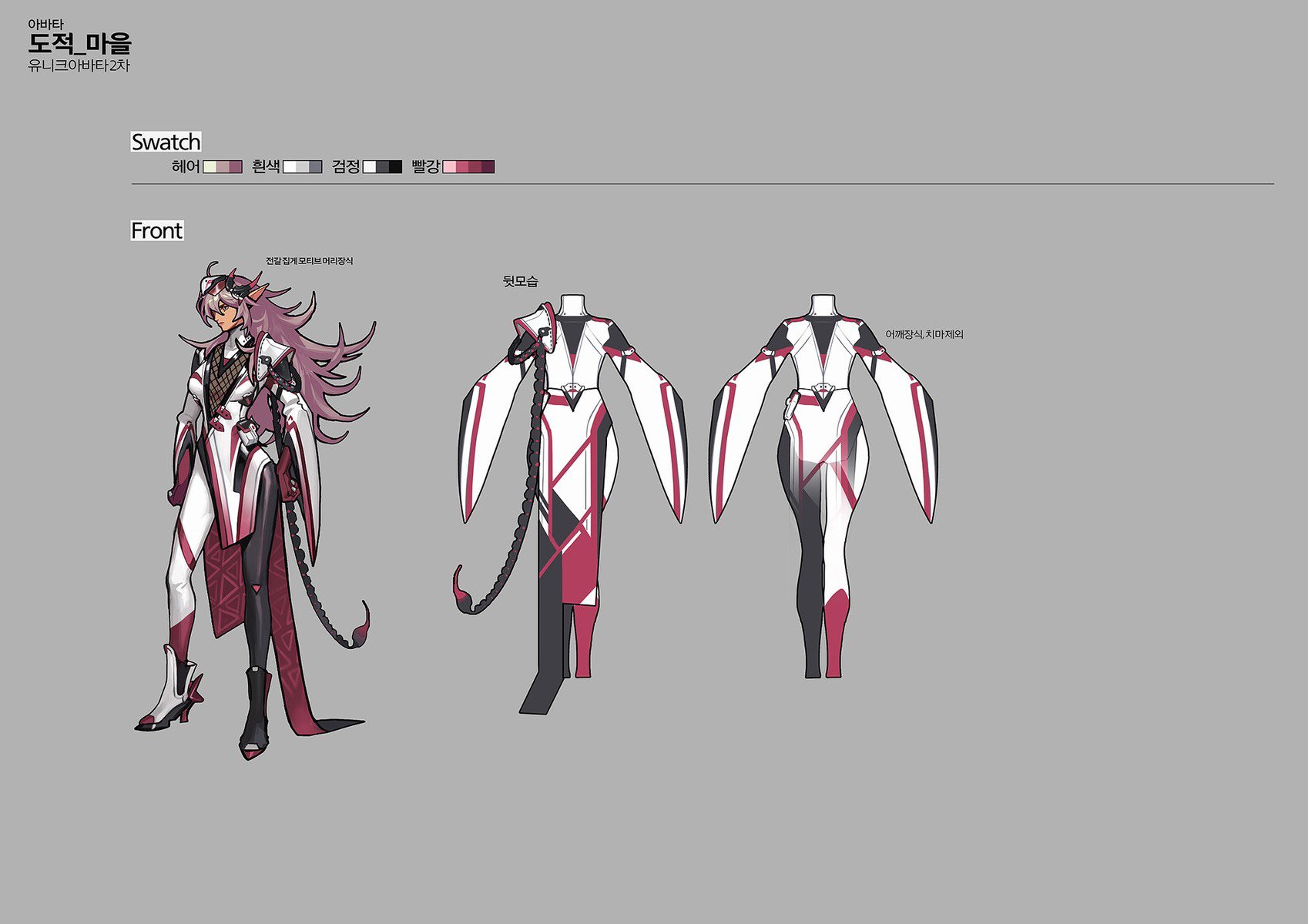This screenshot has width=1308, height=924.
Task: Click the Swatch section heading
Action: coord(166,142)
